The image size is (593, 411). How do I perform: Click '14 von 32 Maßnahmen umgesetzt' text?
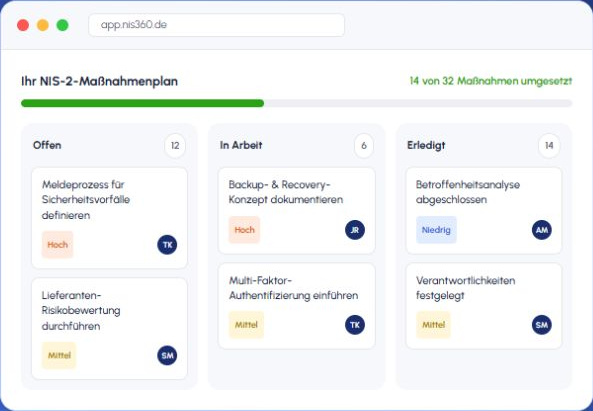click(x=491, y=81)
